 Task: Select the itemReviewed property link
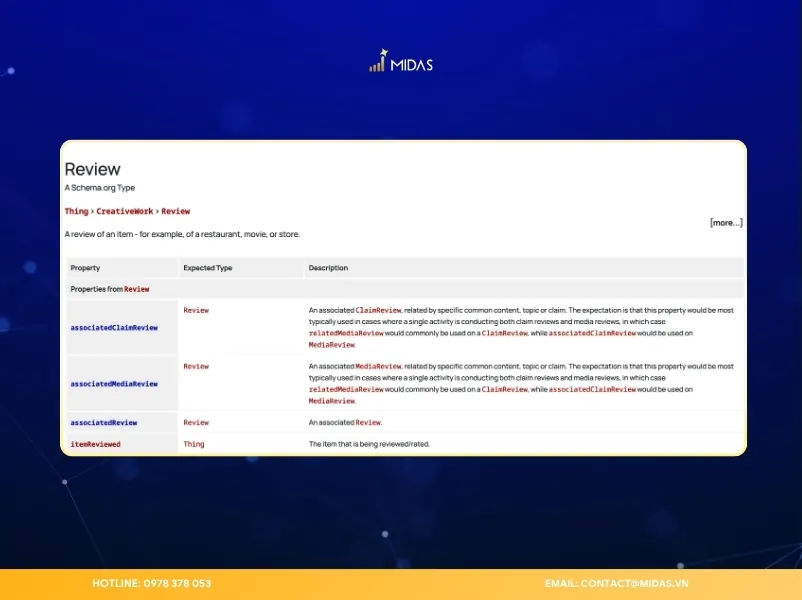(x=95, y=443)
